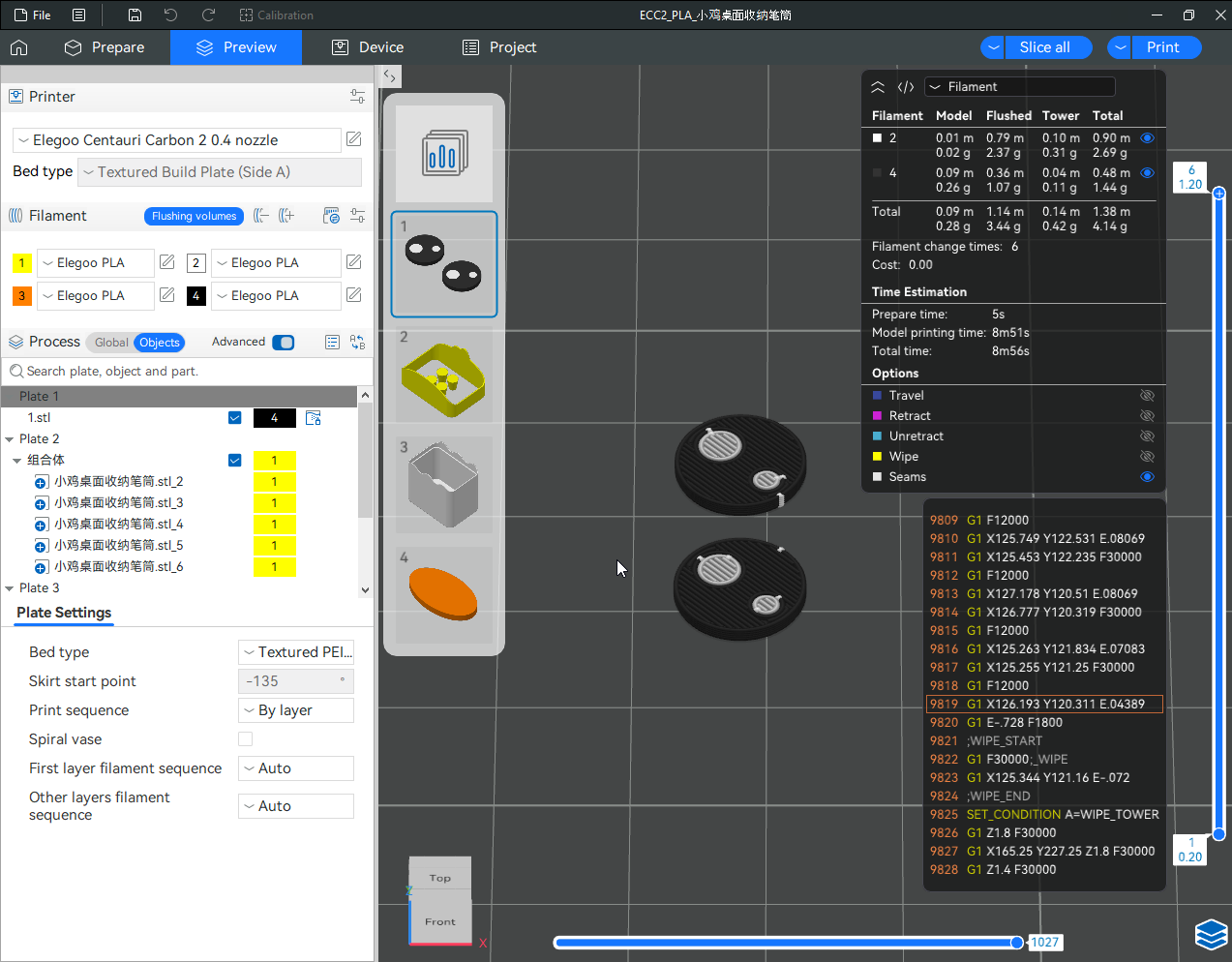Open the printer settings sliders icon
Viewport: 1232px width, 962px height.
(x=357, y=97)
